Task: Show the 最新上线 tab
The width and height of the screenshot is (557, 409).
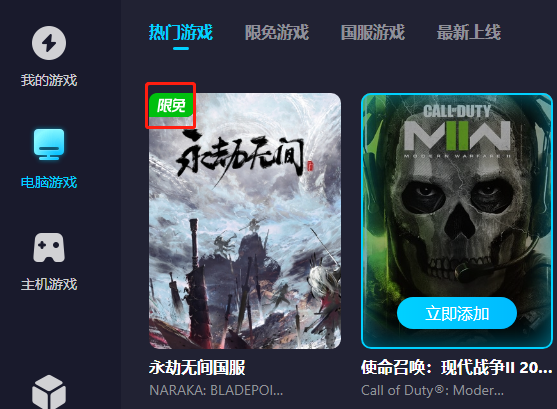Action: point(469,32)
